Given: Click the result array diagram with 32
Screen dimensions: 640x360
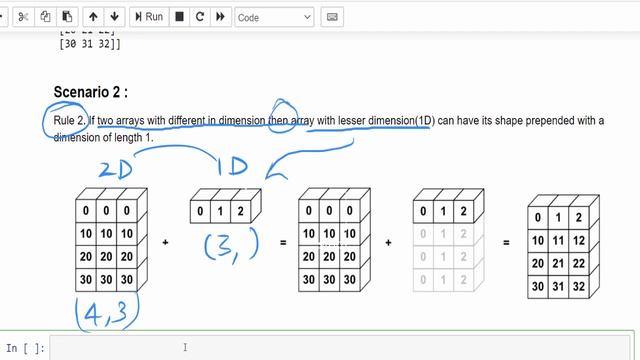Looking at the screenshot, I should [563, 247].
